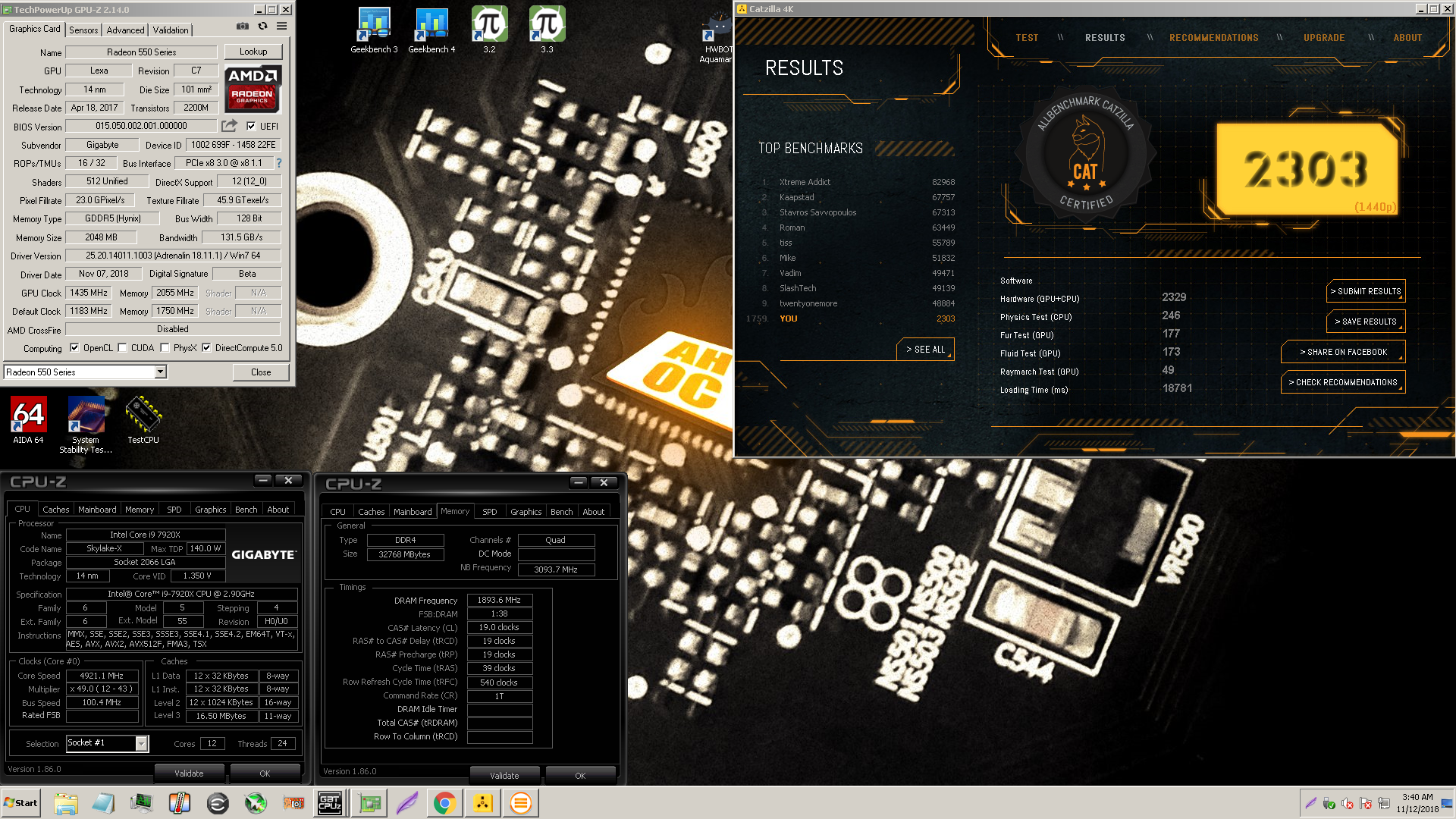Switch to Catzilla yellow taskbar icon
This screenshot has height=819, width=1456.
point(483,803)
